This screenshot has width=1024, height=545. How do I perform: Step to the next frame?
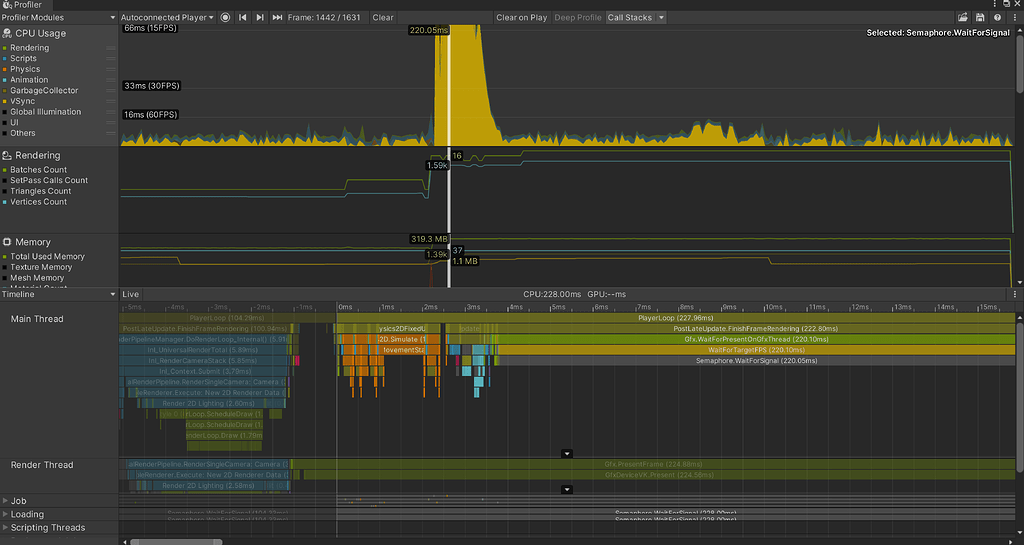[x=260, y=18]
